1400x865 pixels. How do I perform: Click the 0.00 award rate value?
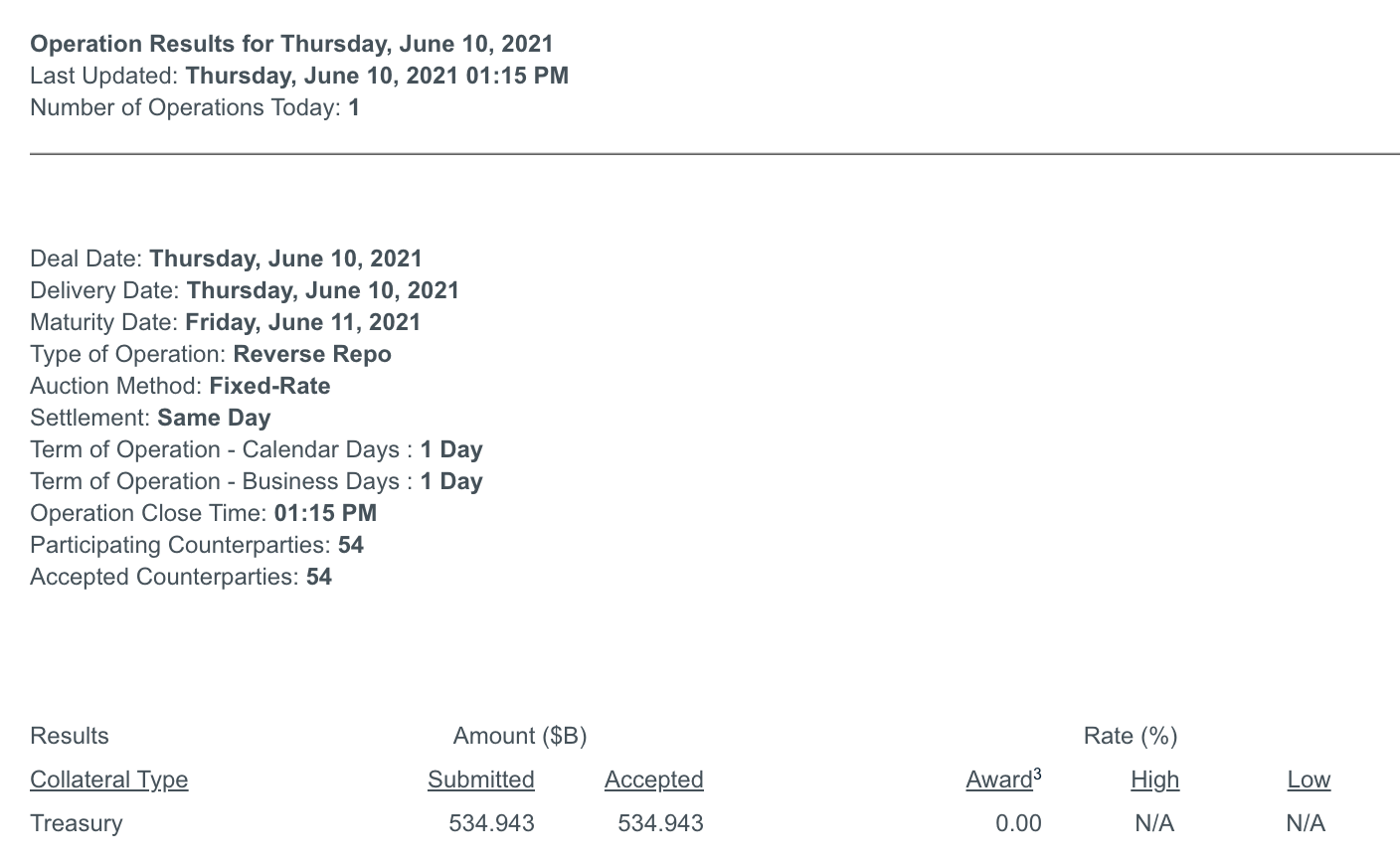pyautogui.click(x=1018, y=823)
